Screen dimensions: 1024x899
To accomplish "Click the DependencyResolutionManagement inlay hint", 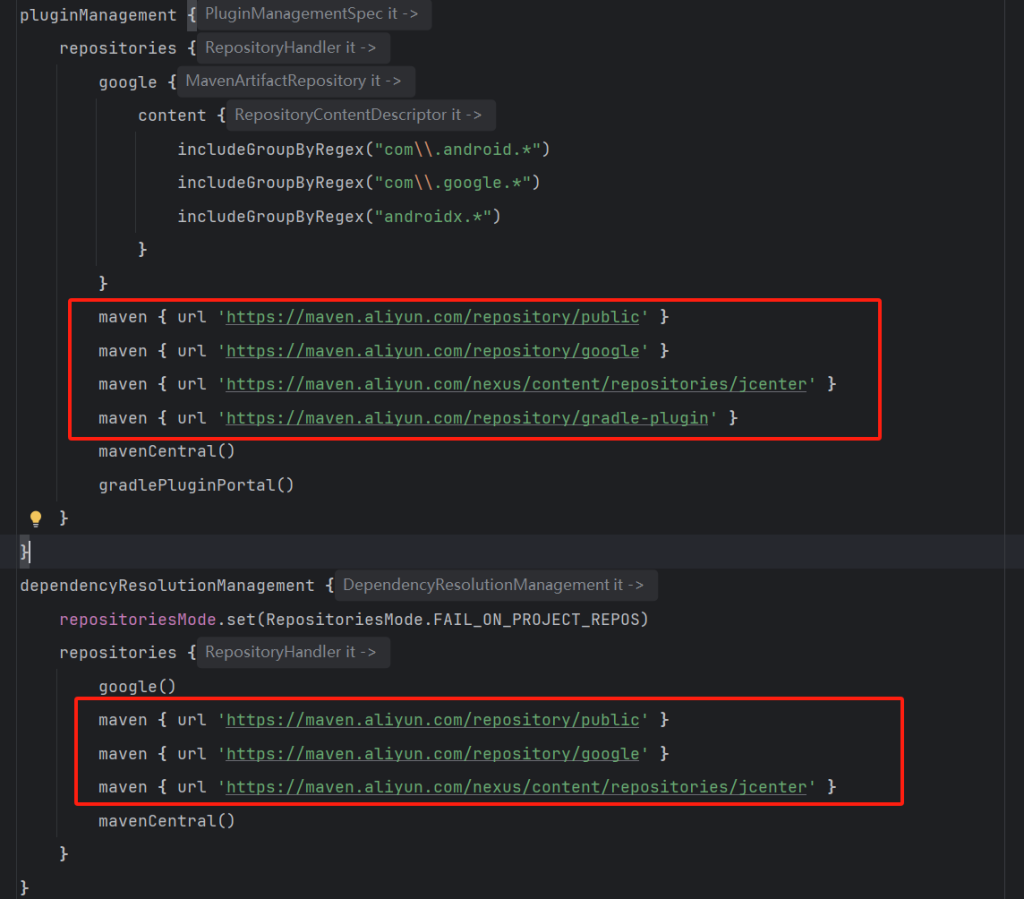I will pos(493,585).
